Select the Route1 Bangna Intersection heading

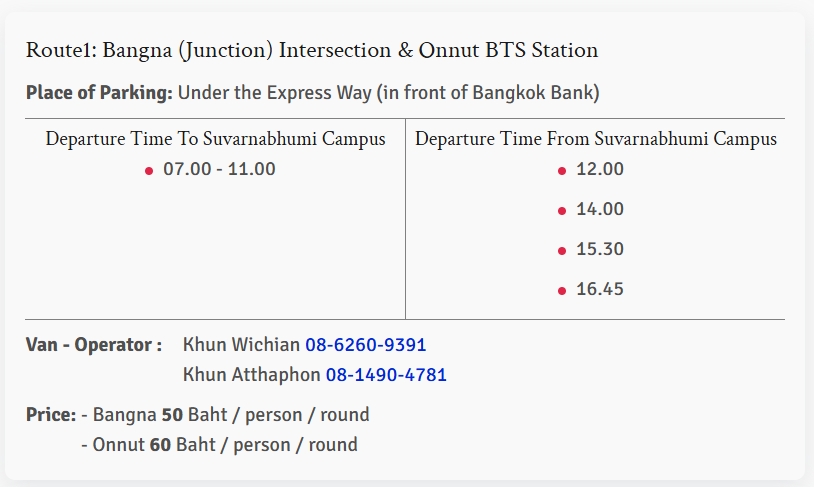click(312, 50)
